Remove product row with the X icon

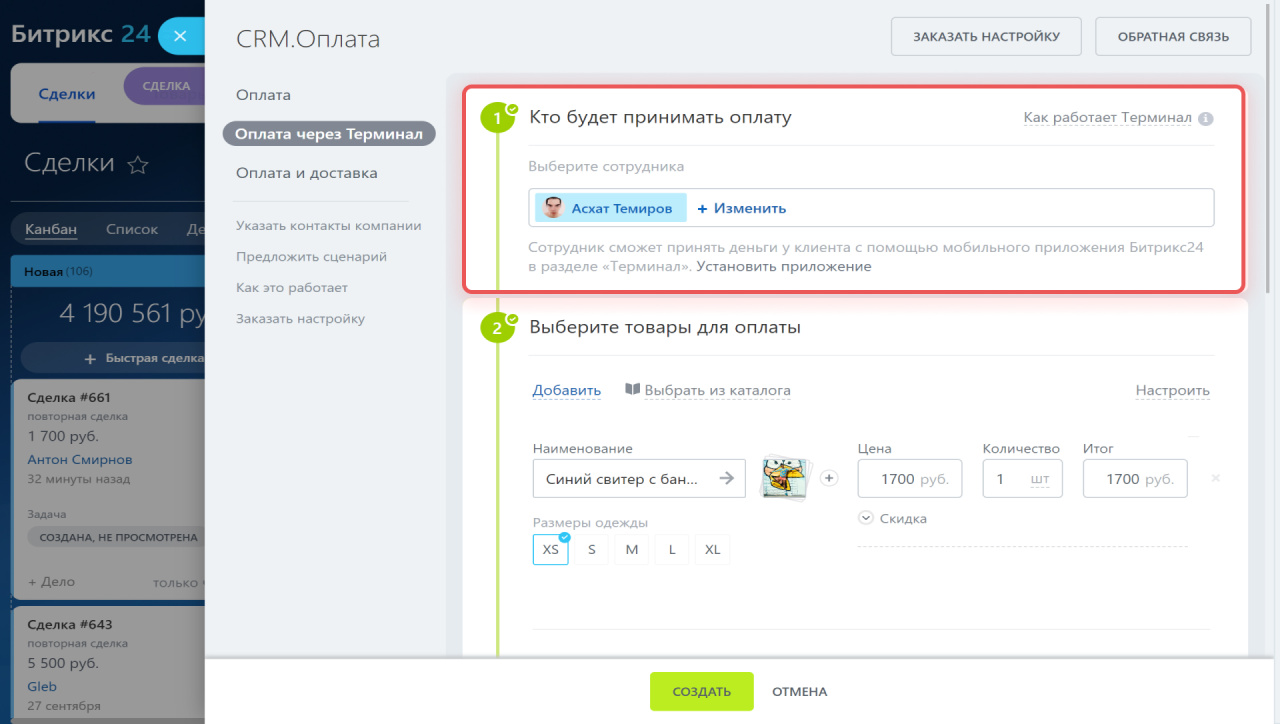pyautogui.click(x=1216, y=478)
